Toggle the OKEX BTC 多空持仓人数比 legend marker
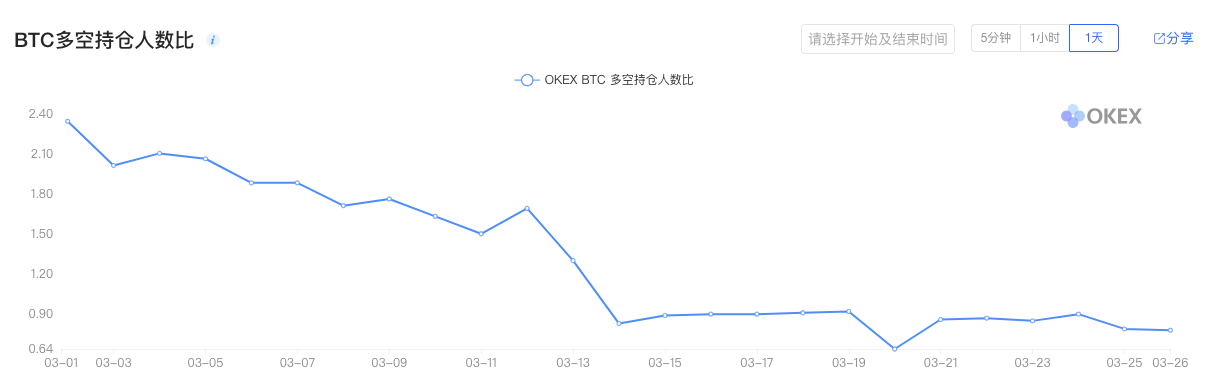 coord(526,80)
